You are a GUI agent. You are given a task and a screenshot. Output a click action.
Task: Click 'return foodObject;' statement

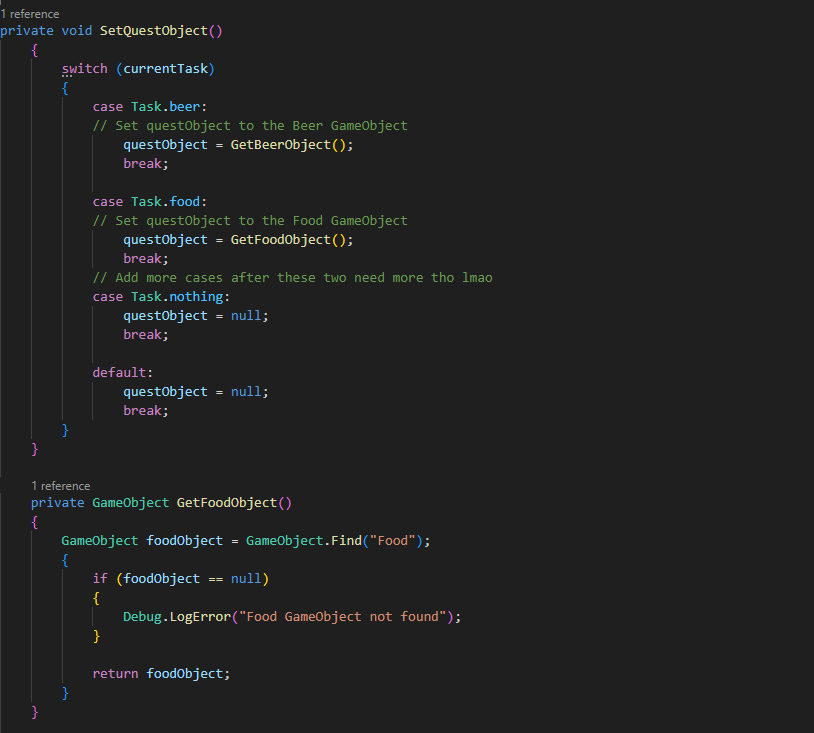pos(161,673)
